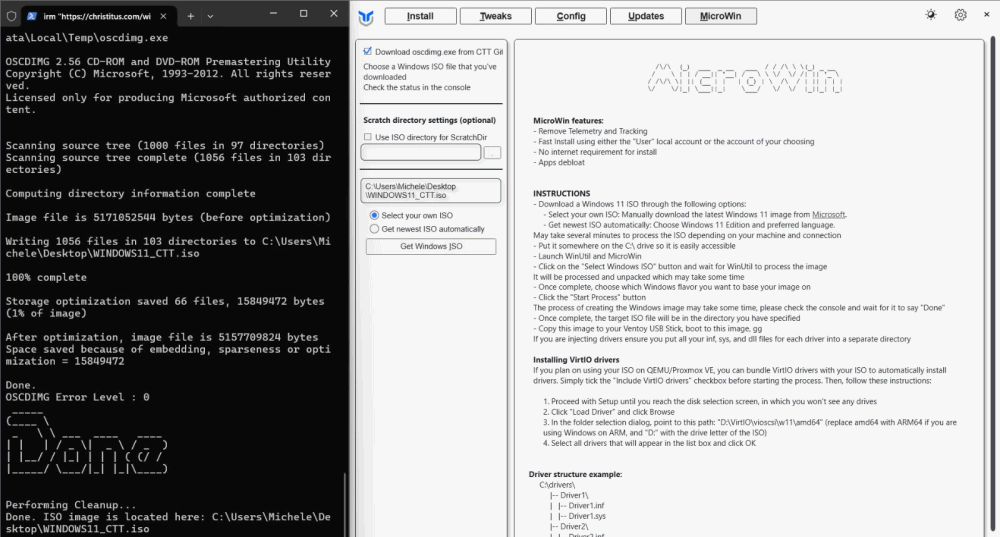
Task: Close the terminal window
Action: [x=334, y=13]
